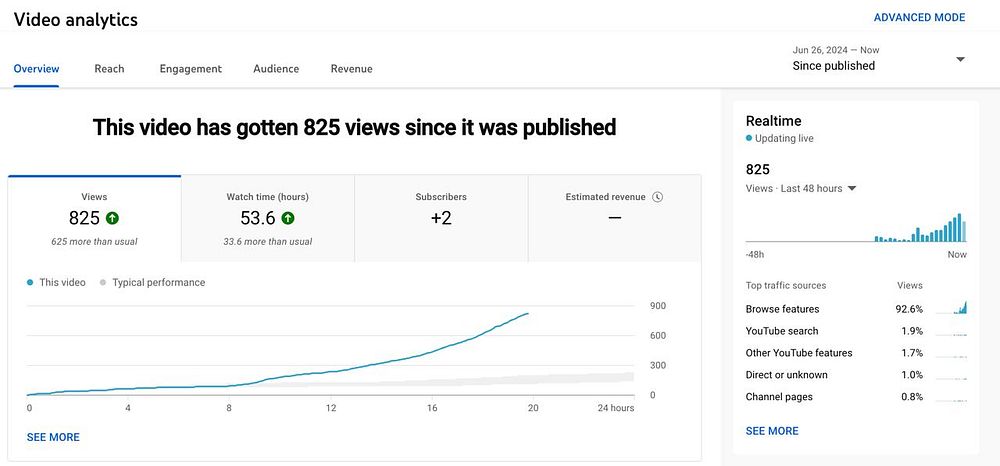1000x466 pixels.
Task: Click the 'Updating live' indicator dot
Action: click(749, 138)
